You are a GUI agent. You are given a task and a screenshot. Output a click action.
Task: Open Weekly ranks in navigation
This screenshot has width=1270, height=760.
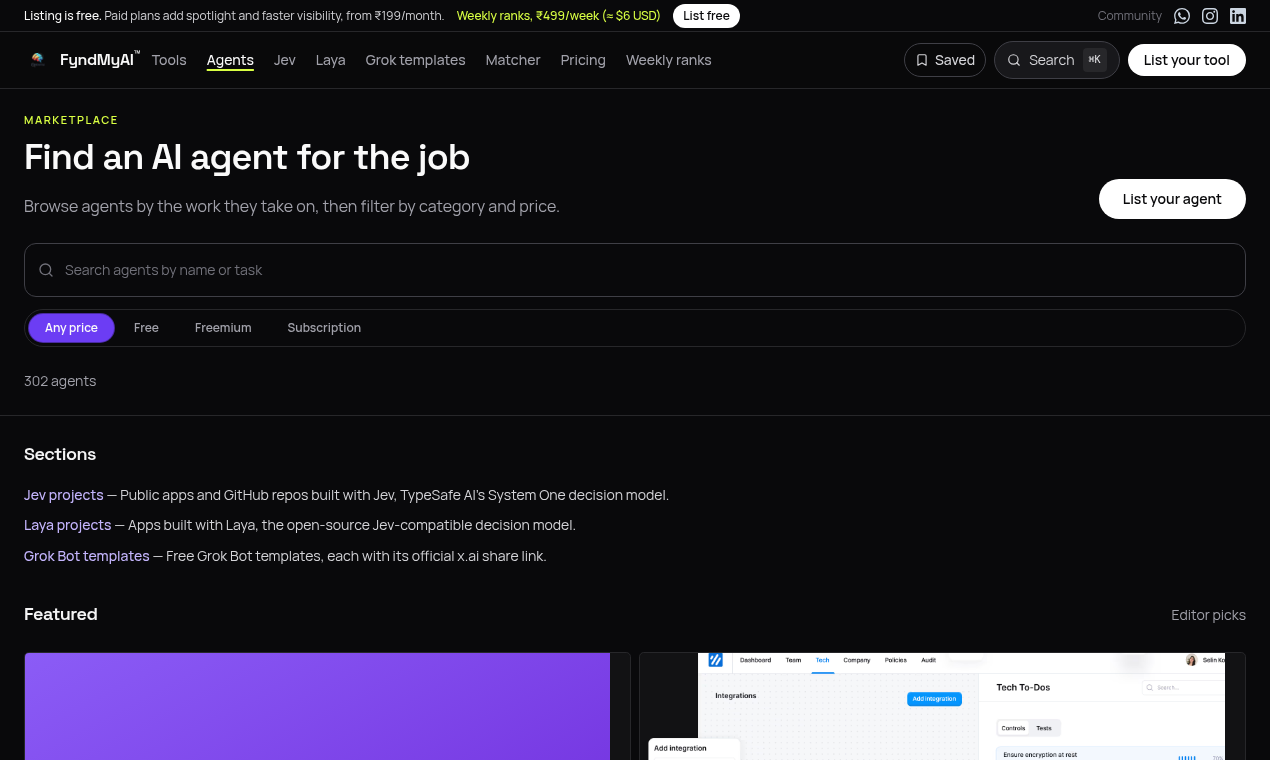click(x=669, y=60)
